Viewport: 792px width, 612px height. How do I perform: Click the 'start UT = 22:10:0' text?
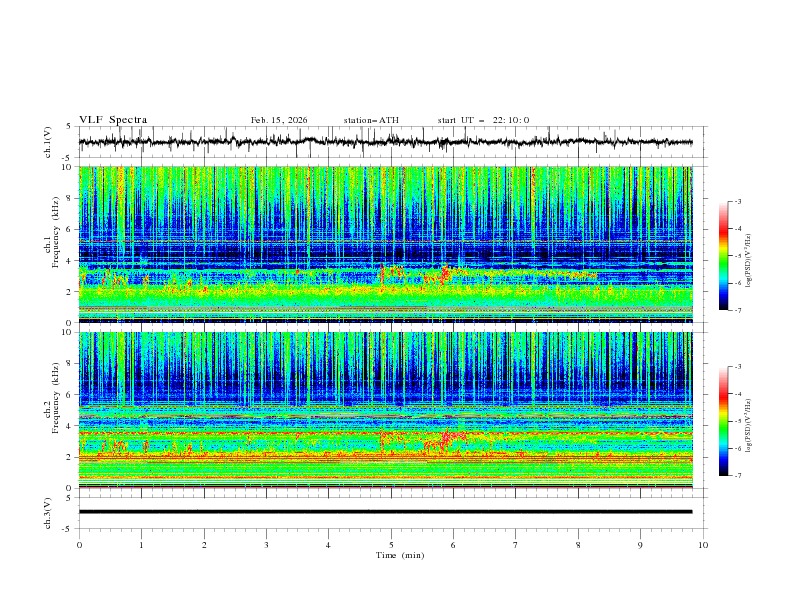[x=483, y=120]
